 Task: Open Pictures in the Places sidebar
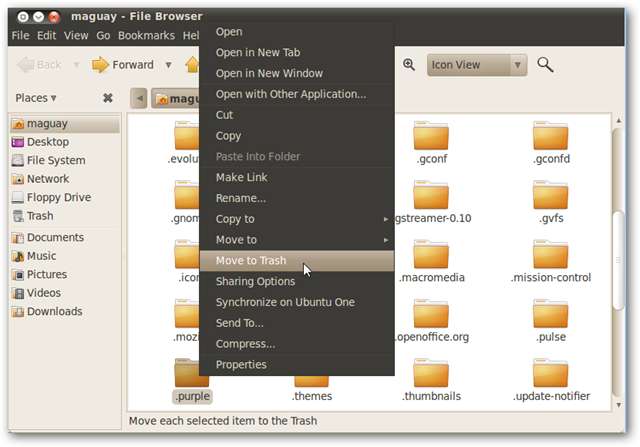click(x=64, y=274)
